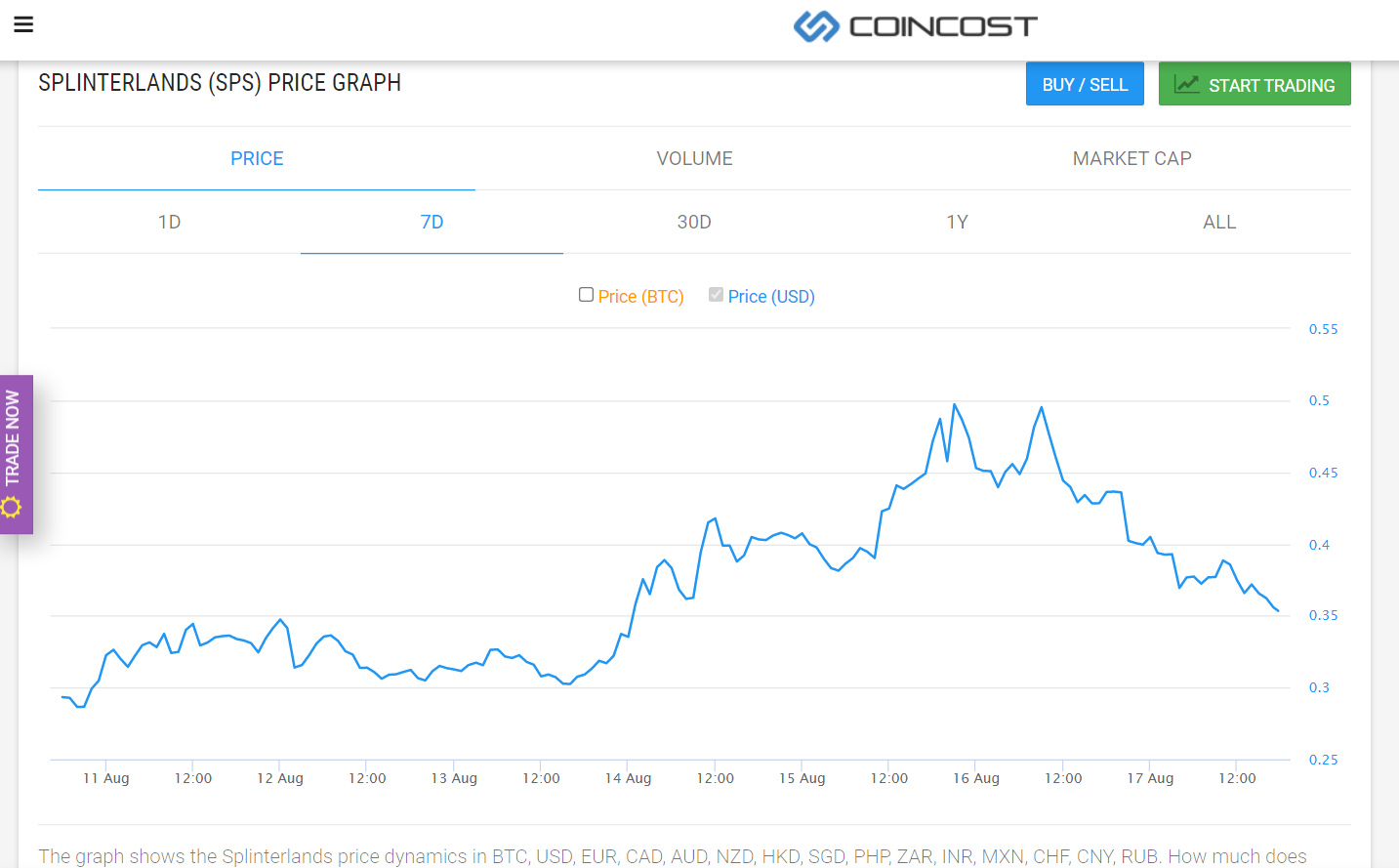Click the chart icon in Start Trading button
Viewport: 1399px width, 868px height.
click(x=1186, y=85)
